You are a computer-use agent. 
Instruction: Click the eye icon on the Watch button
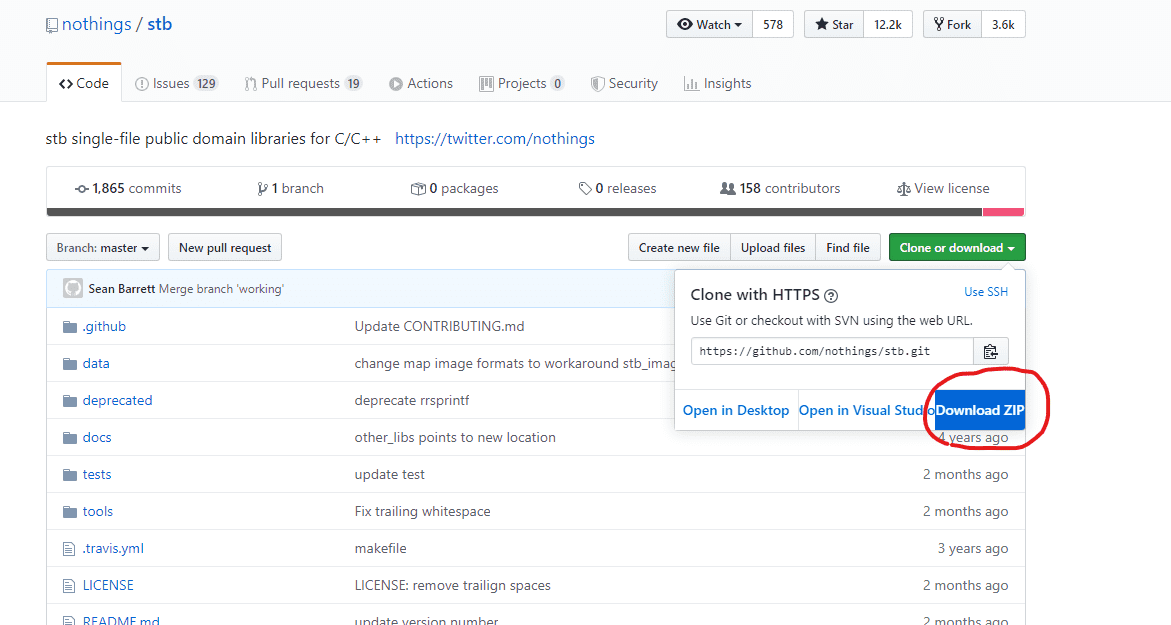click(x=687, y=24)
